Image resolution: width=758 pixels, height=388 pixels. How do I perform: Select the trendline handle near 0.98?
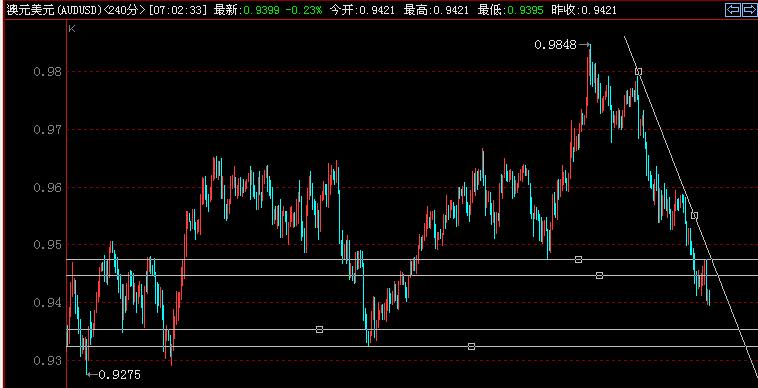coord(638,72)
